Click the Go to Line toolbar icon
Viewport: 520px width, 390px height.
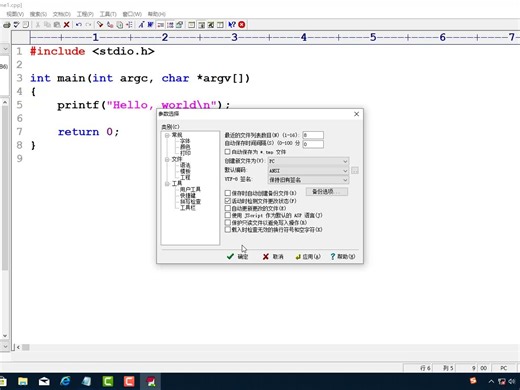point(129,25)
